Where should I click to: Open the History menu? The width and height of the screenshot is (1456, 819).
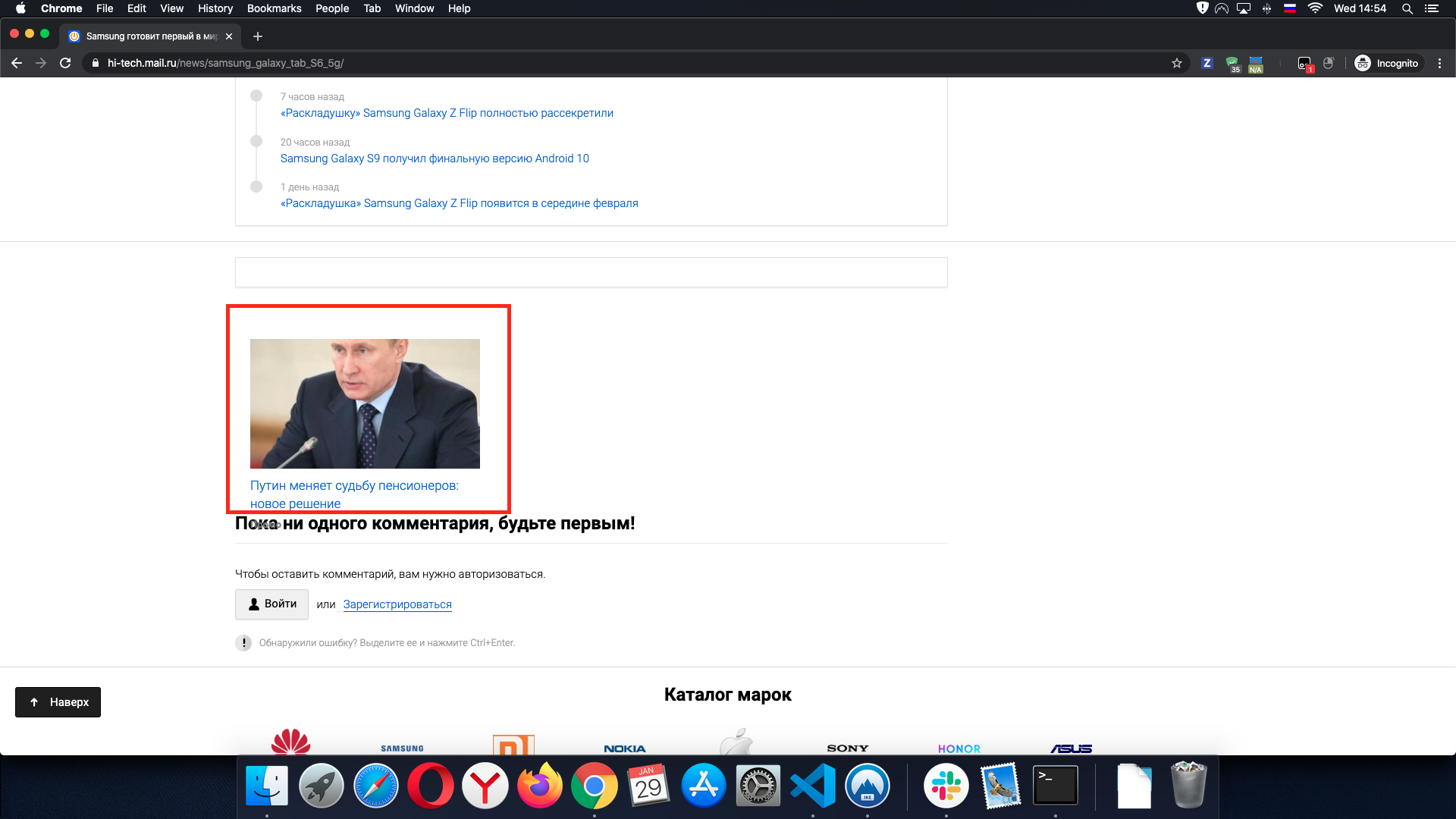click(215, 8)
